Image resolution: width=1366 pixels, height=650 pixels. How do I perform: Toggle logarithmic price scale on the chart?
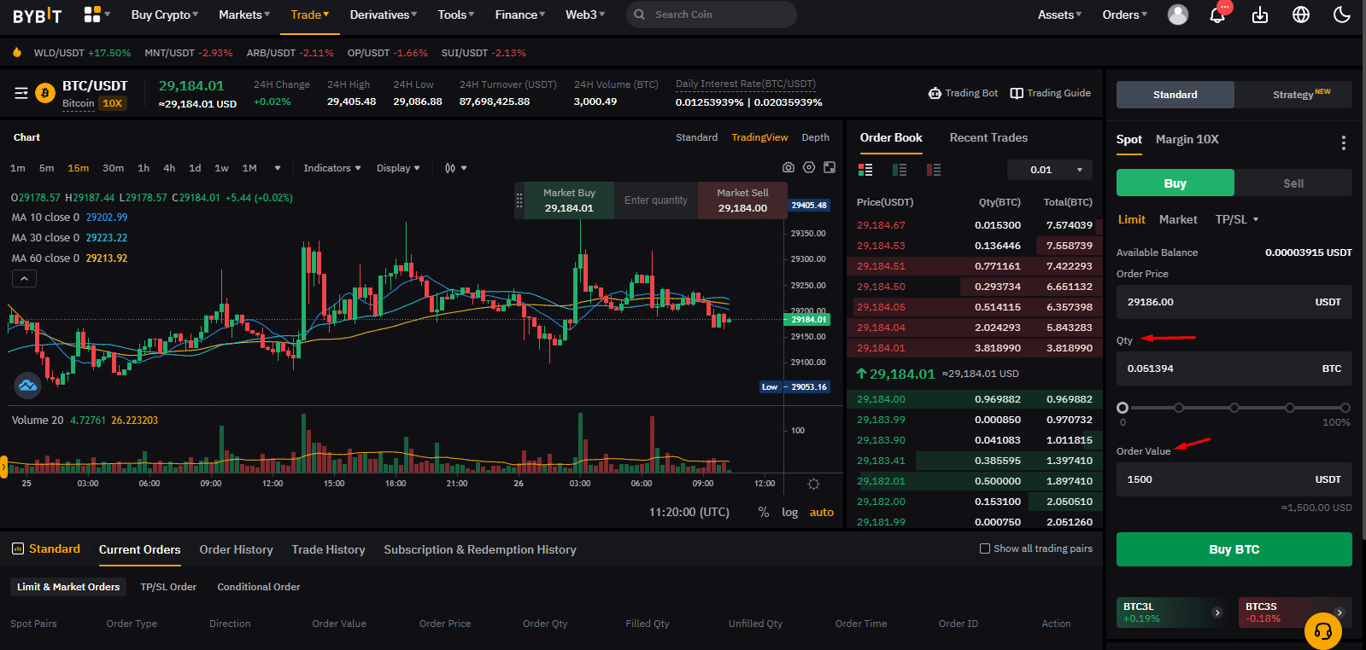789,512
